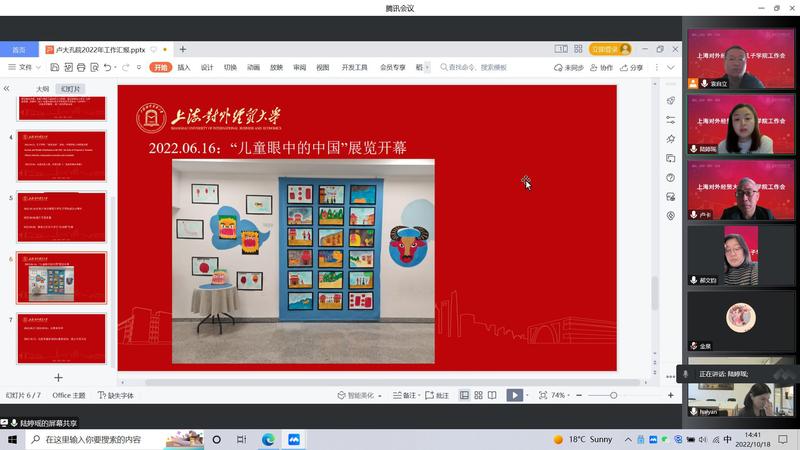Viewport: 800px width, 450px height.
Task: Click the fit-to-window zoom icon
Action: (x=543, y=395)
